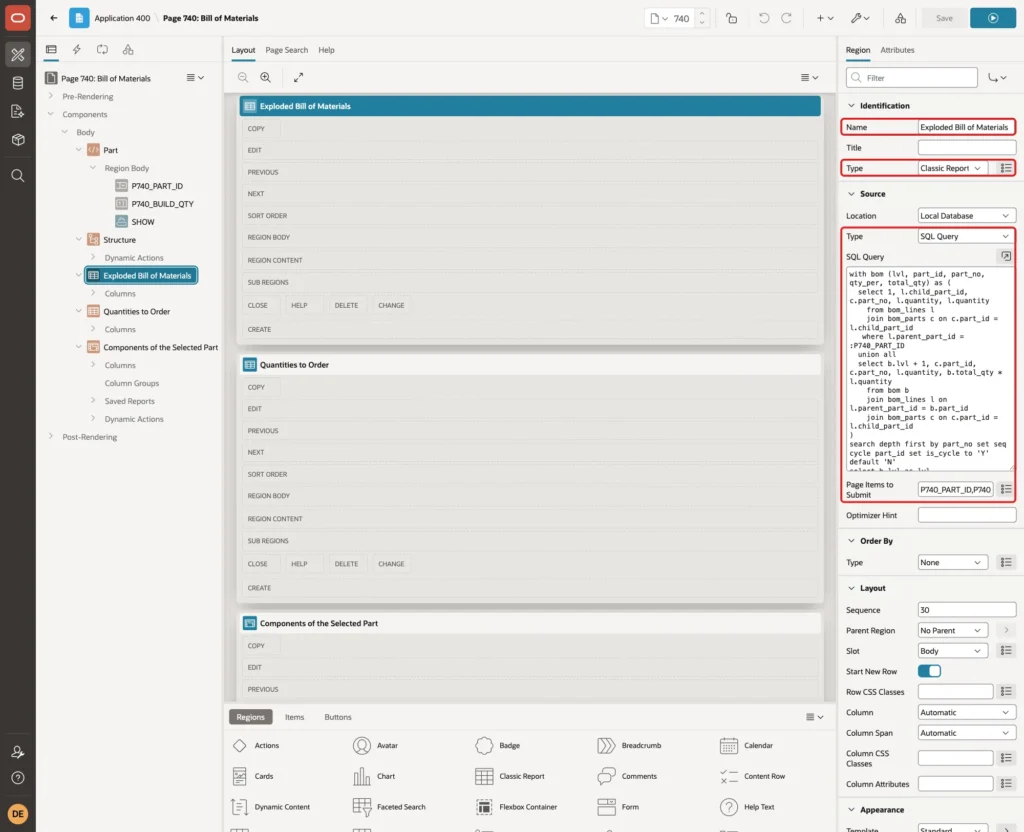The height and width of the screenshot is (832, 1024).
Task: Open the Order By Type dropdown
Action: pyautogui.click(x=952, y=562)
